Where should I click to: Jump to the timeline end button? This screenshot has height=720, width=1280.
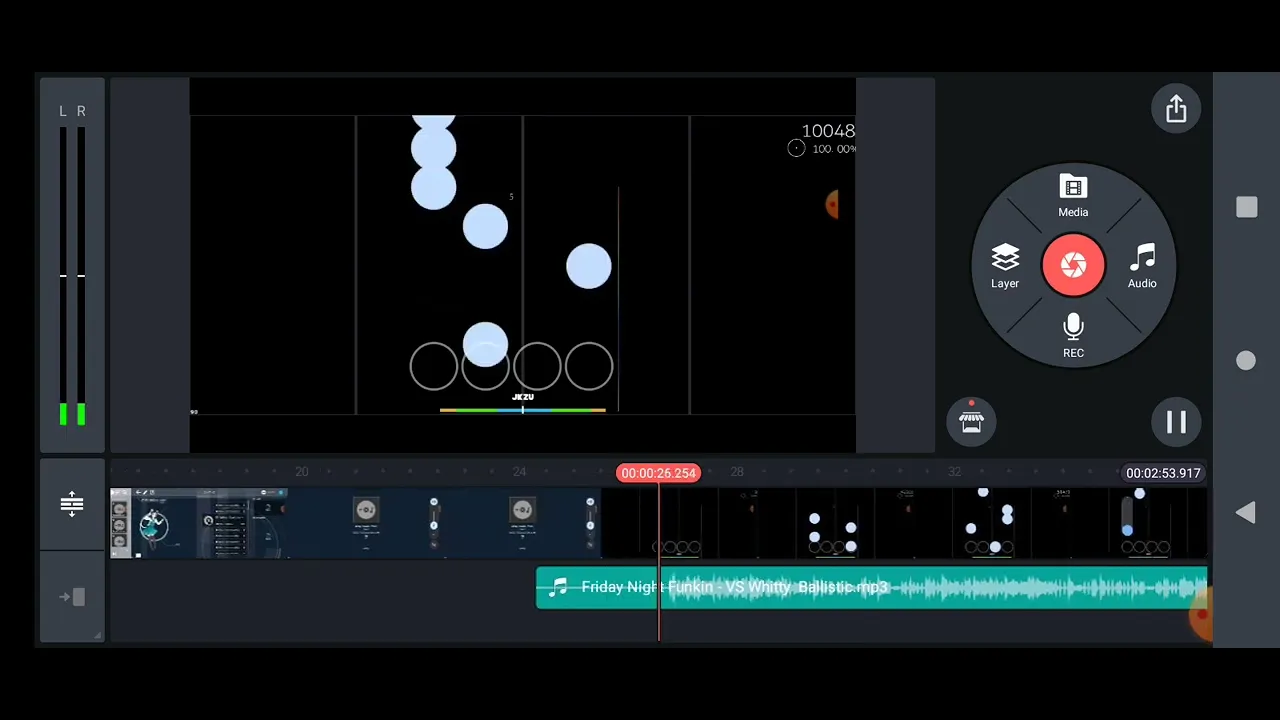(x=72, y=597)
